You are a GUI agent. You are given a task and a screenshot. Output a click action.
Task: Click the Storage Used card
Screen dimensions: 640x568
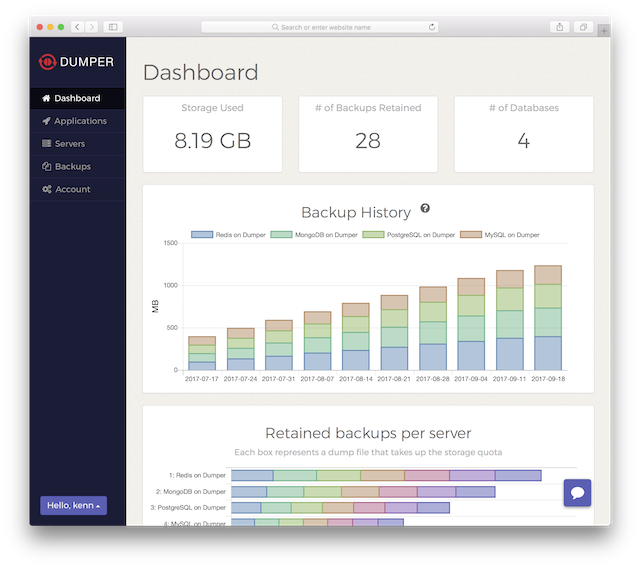(x=212, y=134)
